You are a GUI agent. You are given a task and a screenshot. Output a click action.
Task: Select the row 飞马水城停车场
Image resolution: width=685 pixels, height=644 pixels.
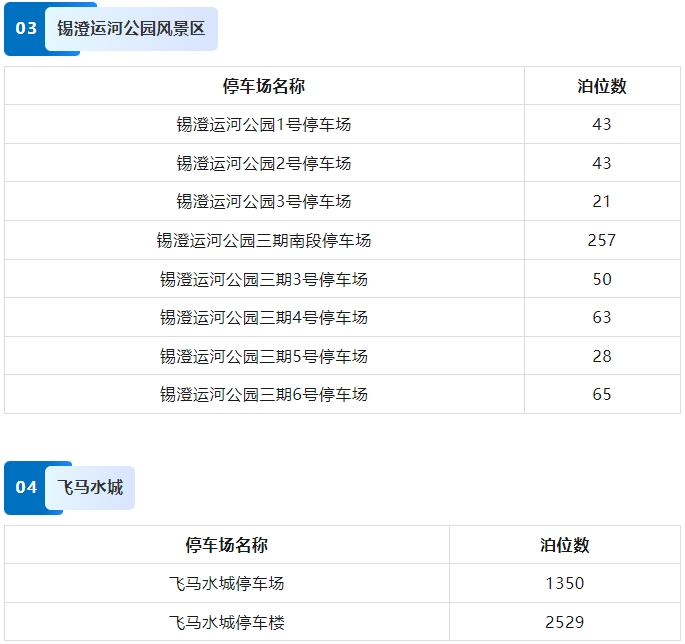[342, 583]
